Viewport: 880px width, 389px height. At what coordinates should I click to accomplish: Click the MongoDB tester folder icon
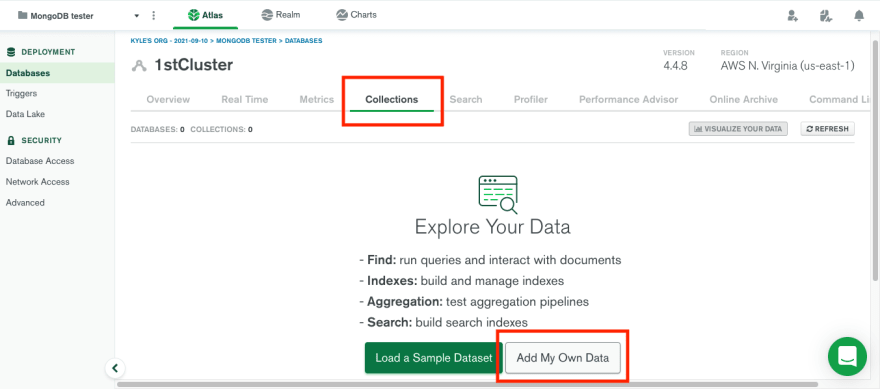point(23,15)
